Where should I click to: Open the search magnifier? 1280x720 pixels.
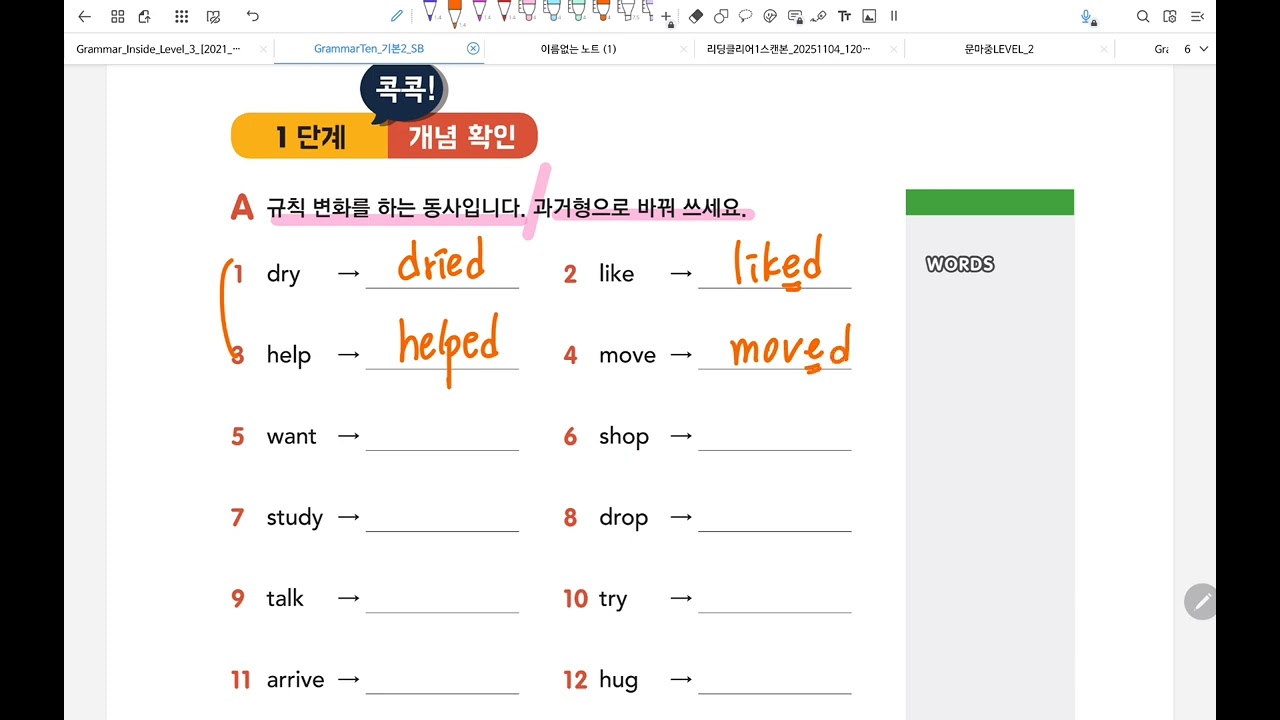point(1143,16)
